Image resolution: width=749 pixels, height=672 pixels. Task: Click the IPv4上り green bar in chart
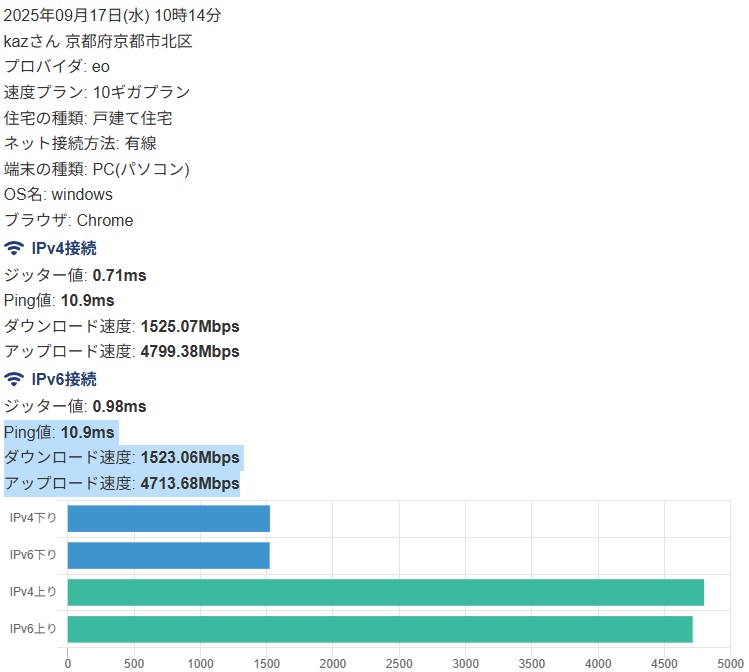(x=385, y=592)
